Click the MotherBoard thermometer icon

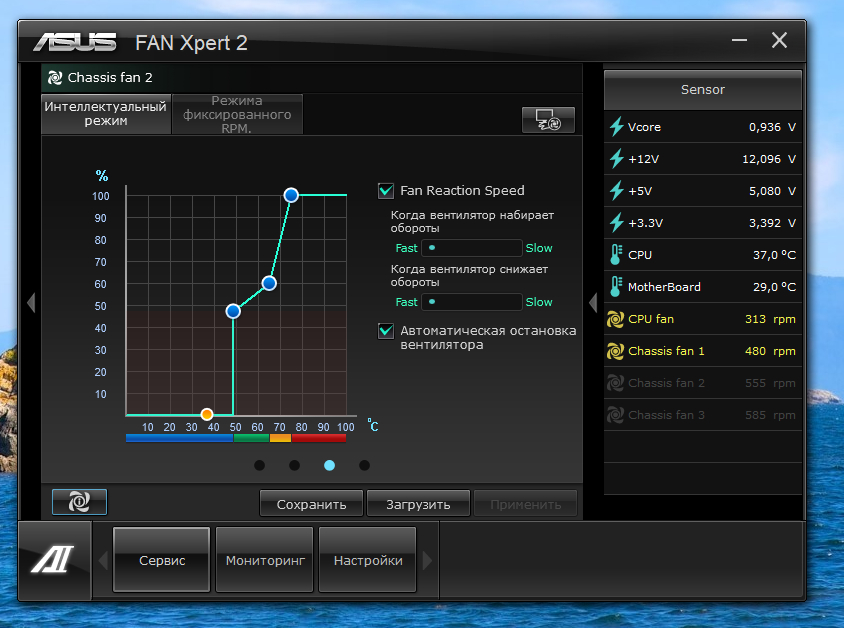click(x=616, y=287)
